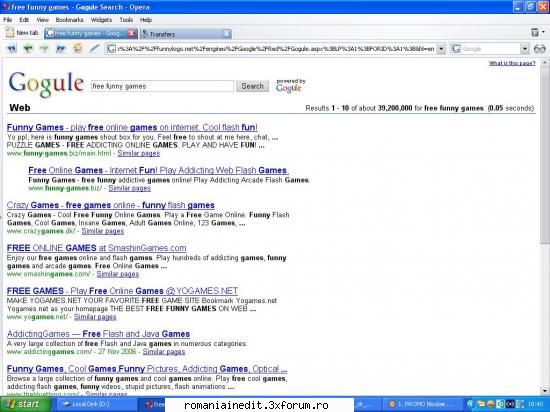Viewport: 550px width, 412px height.
Task: Click the Gogule search query box
Action: click(162, 86)
